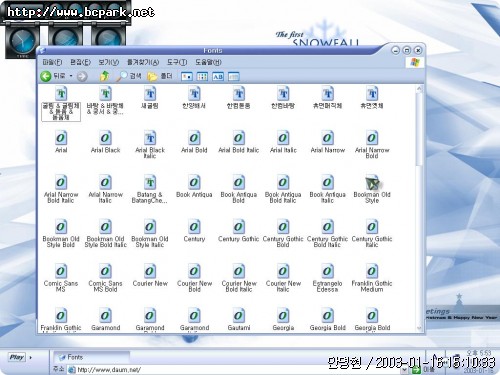Open the 도구(T) menu
Image resolution: width=500 pixels, height=375 pixels.
[177, 62]
